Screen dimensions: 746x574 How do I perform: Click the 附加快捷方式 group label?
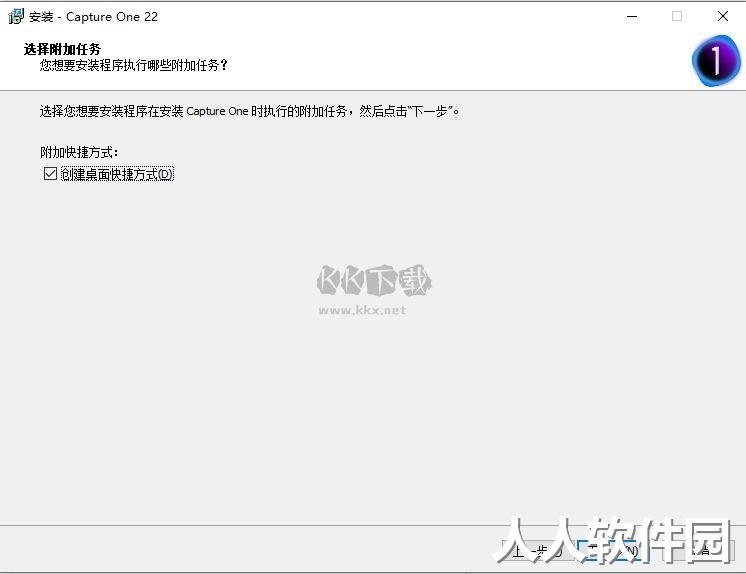[x=79, y=152]
